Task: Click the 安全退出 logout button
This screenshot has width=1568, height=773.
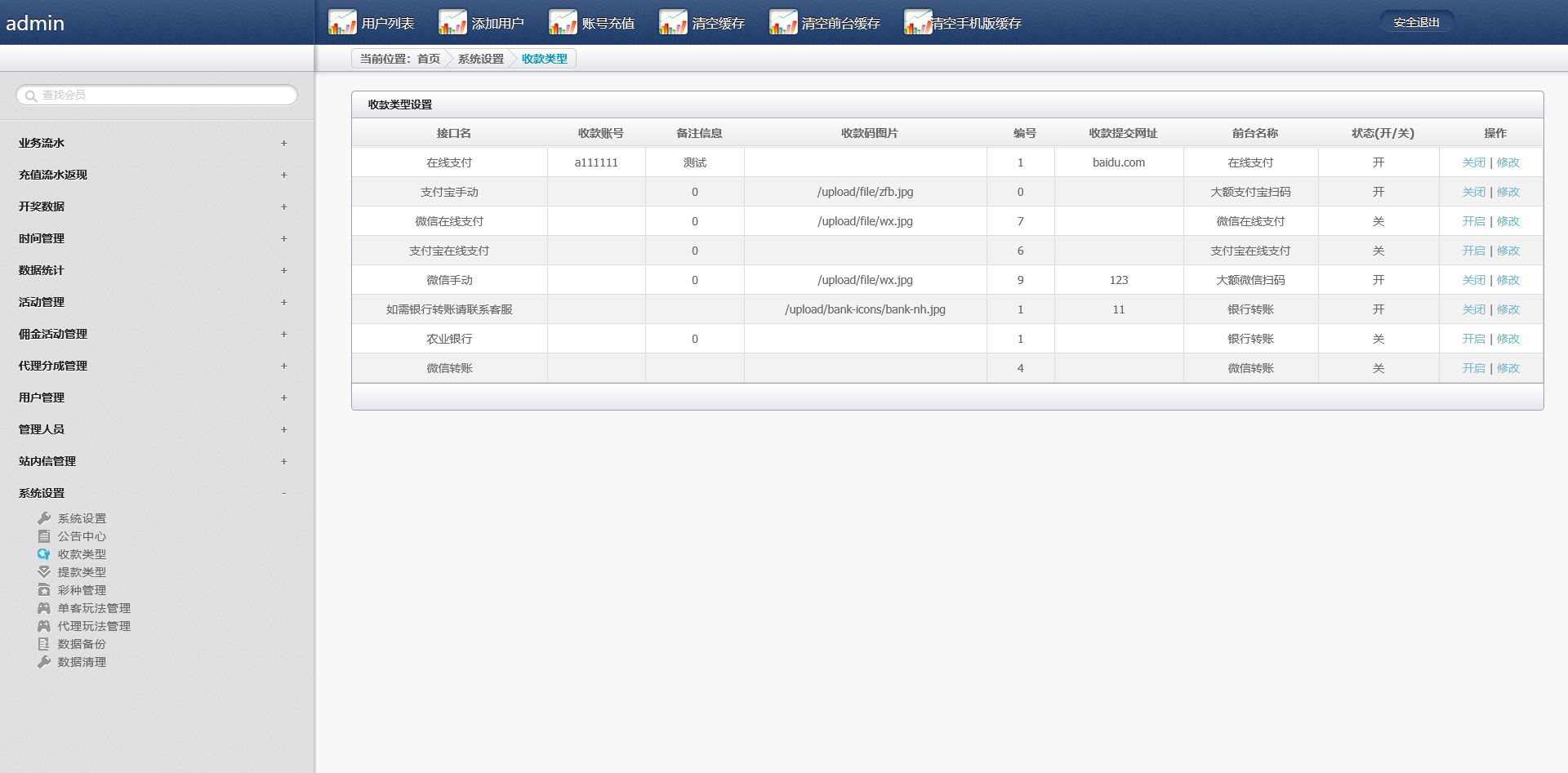Action: (1416, 22)
